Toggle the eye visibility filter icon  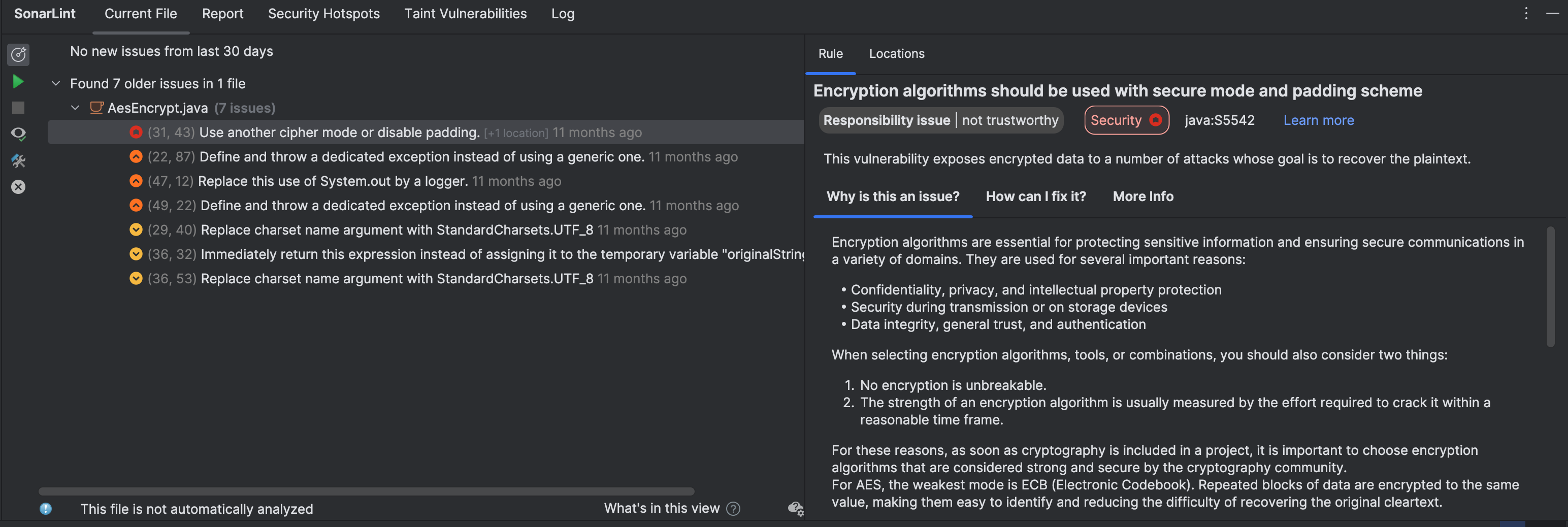tap(18, 133)
